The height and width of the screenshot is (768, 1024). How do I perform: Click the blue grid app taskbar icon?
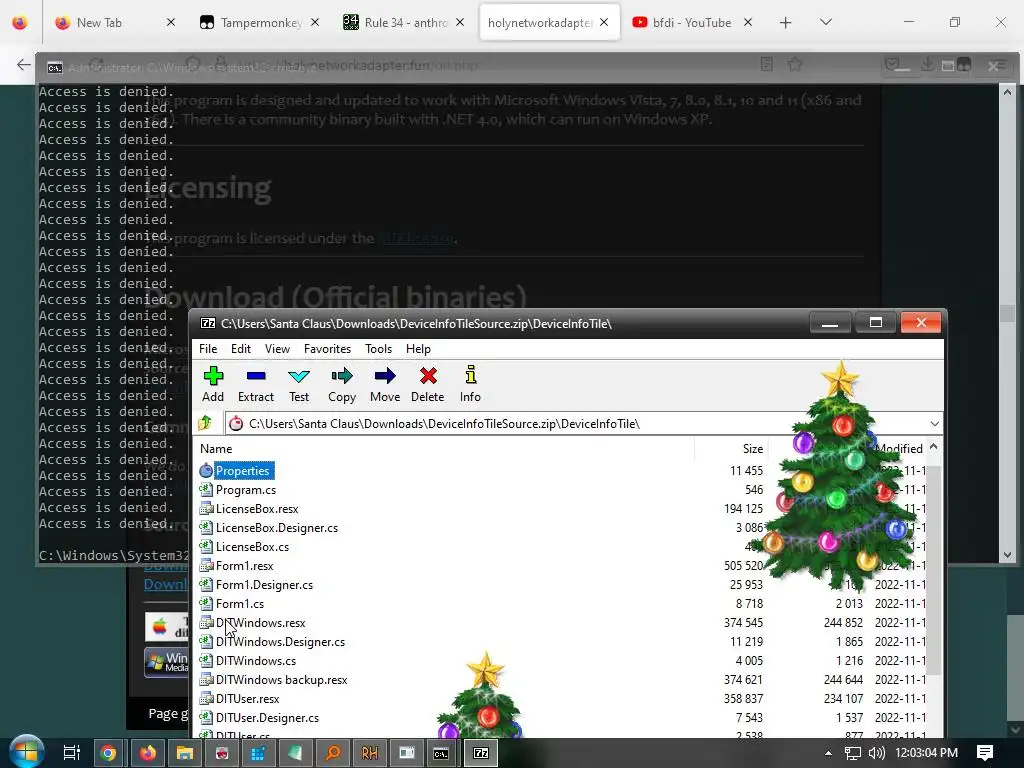258,752
